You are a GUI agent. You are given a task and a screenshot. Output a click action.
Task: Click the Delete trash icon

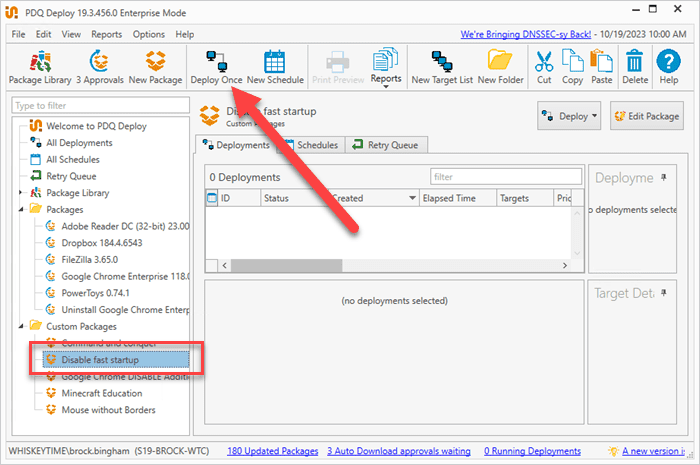pyautogui.click(x=635, y=67)
